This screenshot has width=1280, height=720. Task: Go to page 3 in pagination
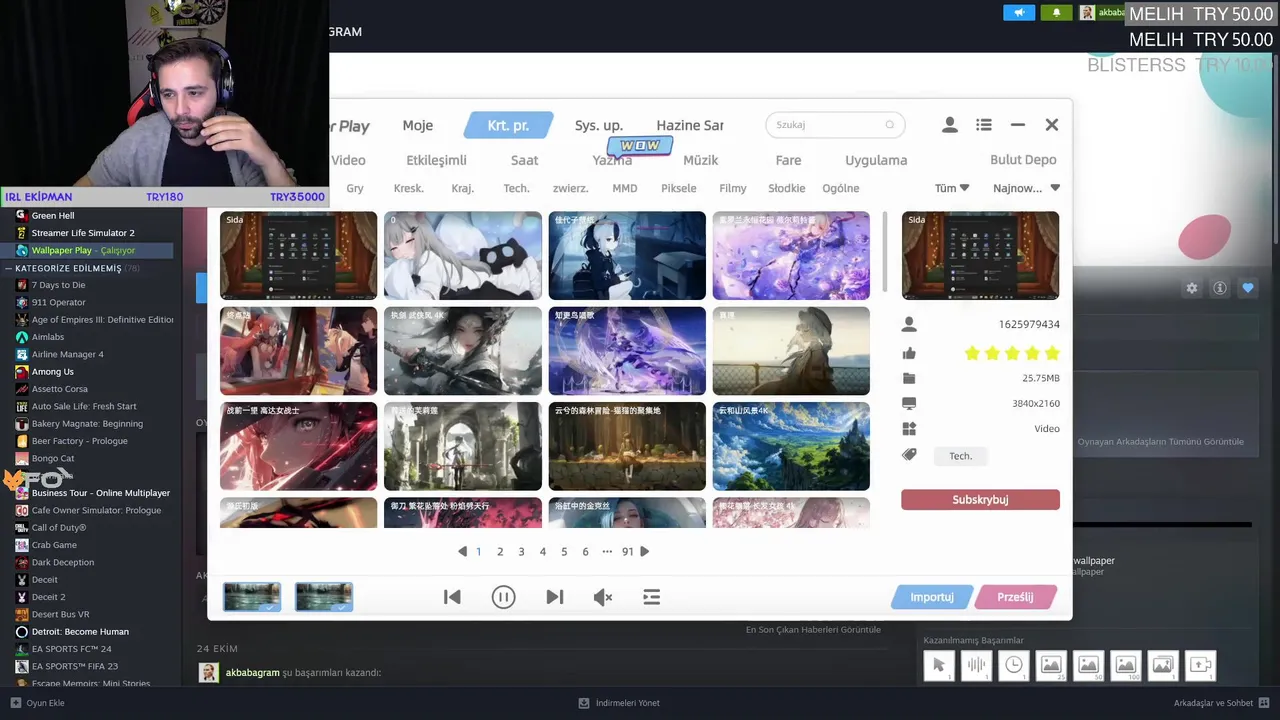click(521, 551)
